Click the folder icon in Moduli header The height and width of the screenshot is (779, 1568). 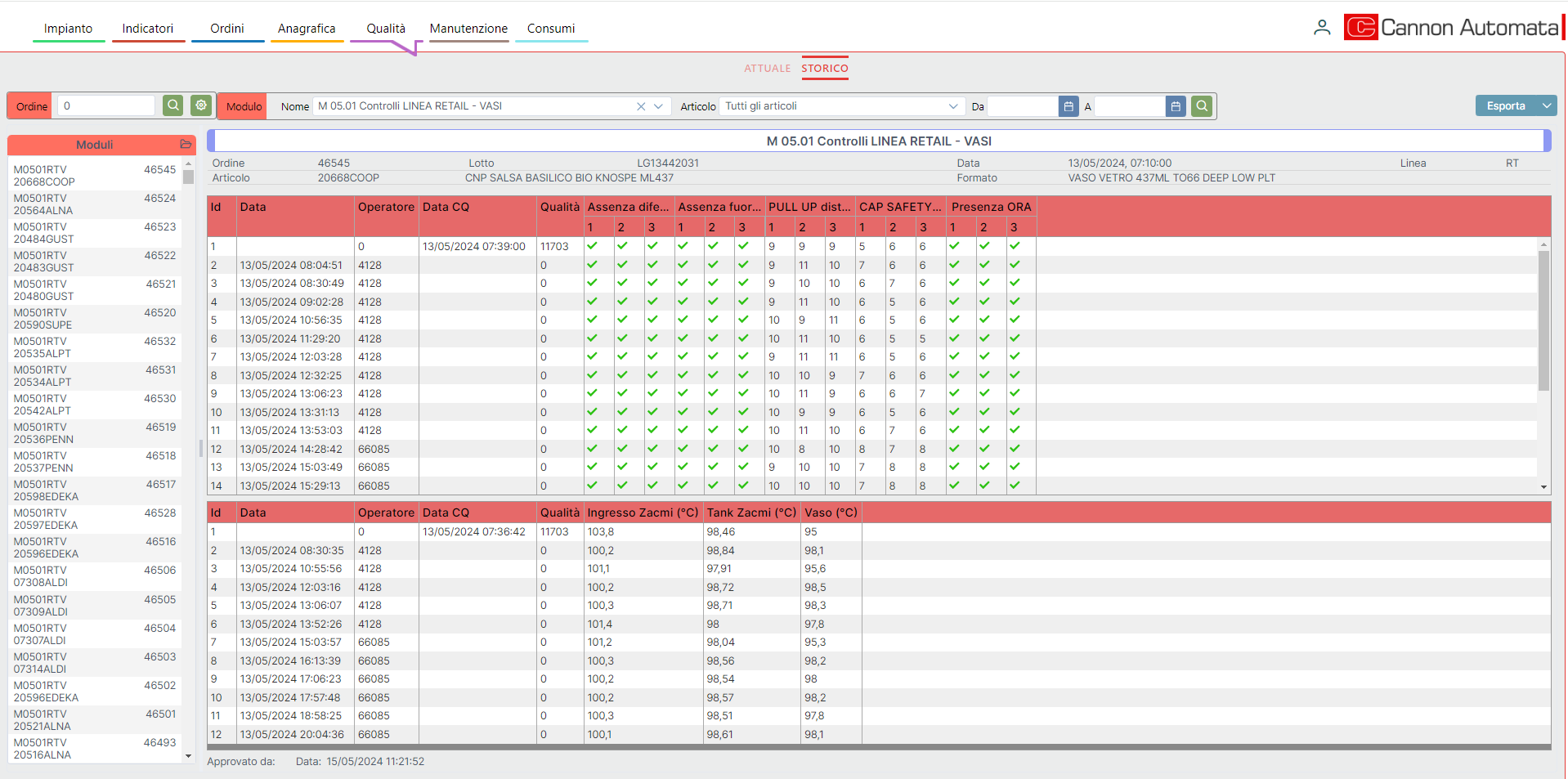click(x=186, y=145)
